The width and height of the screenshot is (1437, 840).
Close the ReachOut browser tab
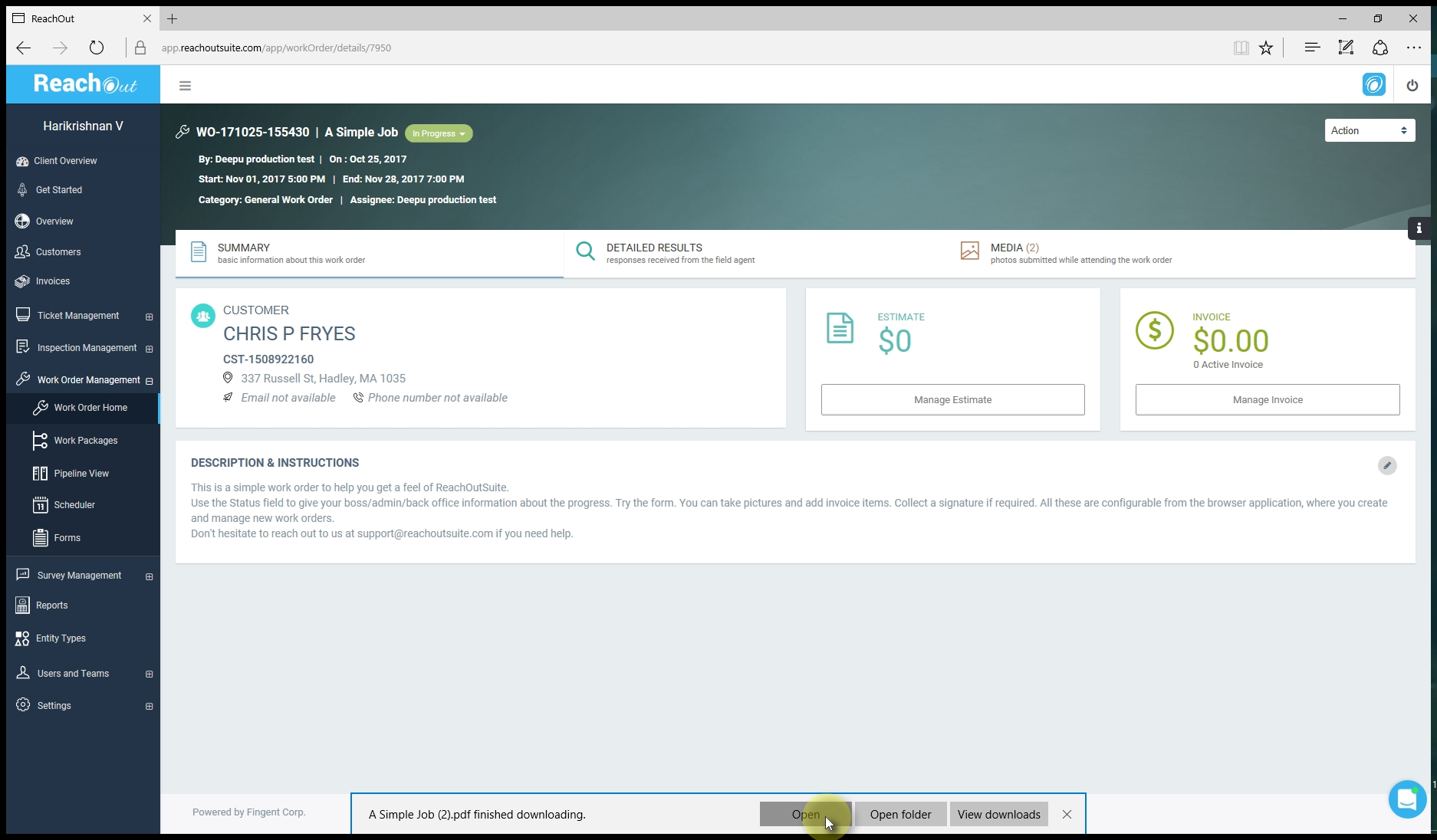[147, 18]
